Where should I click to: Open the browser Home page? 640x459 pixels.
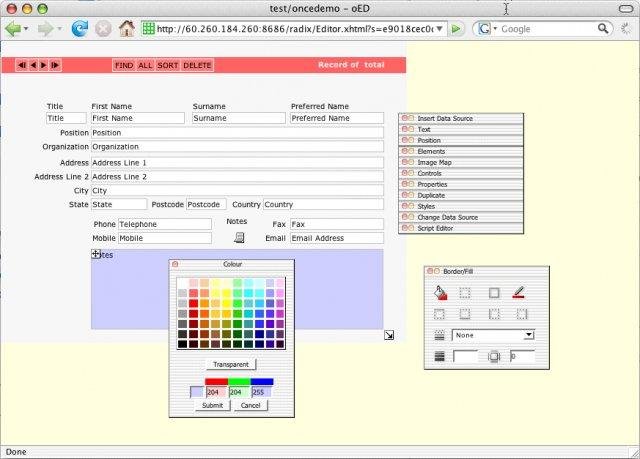pyautogui.click(x=127, y=29)
